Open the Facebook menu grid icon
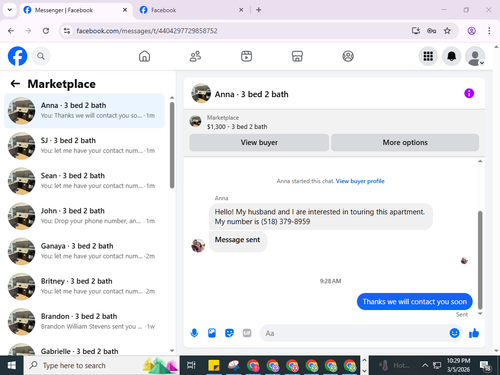500x375 pixels. click(x=428, y=56)
